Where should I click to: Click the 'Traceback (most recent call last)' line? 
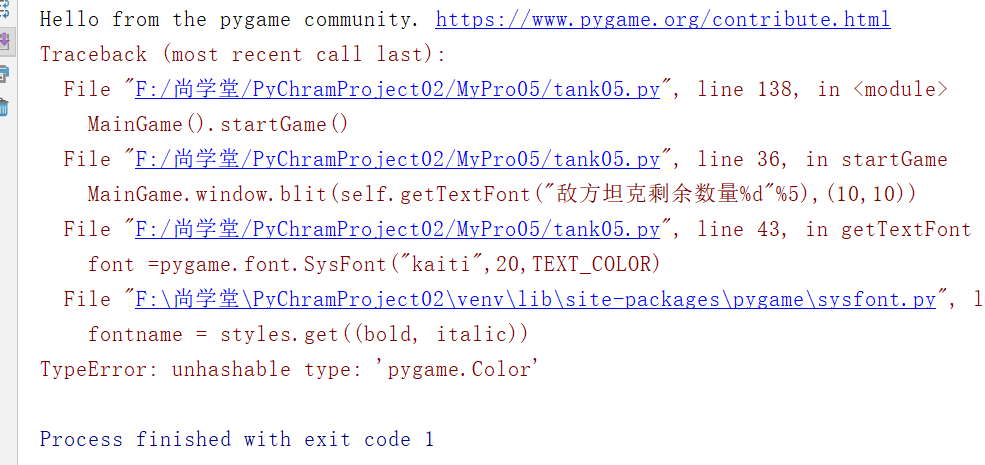point(243,55)
